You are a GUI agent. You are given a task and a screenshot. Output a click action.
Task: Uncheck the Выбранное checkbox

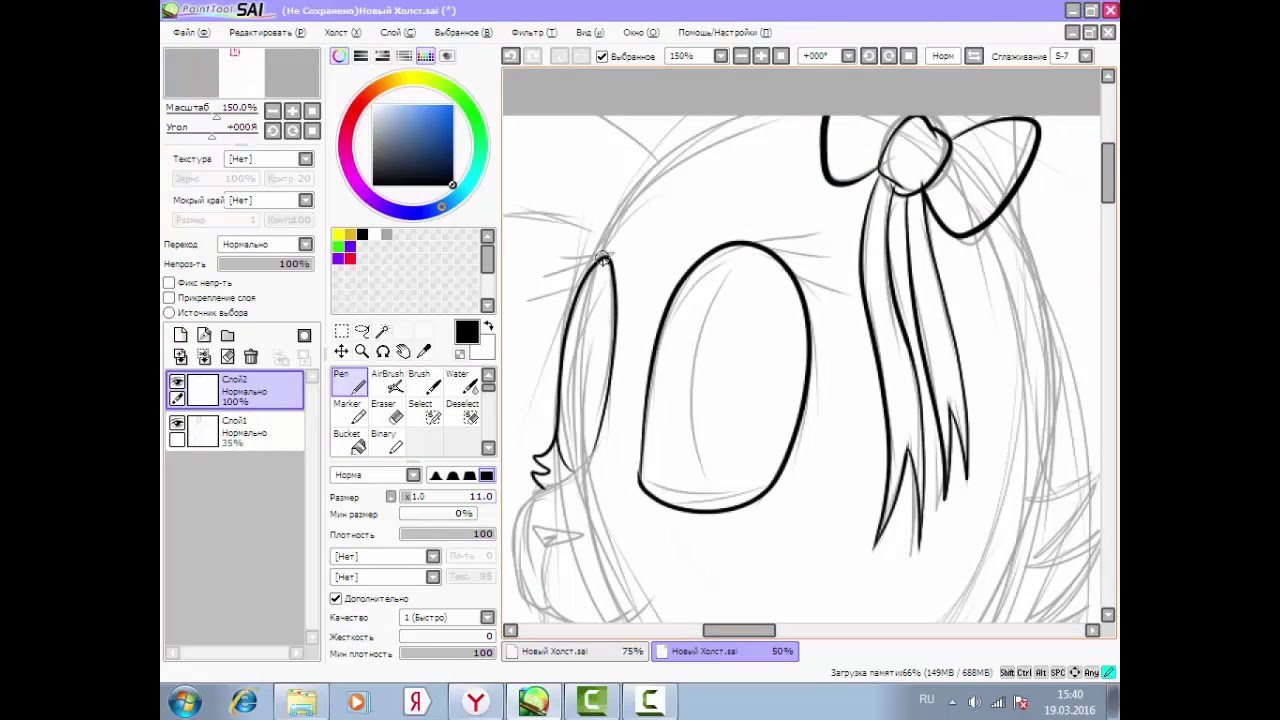pyautogui.click(x=602, y=57)
